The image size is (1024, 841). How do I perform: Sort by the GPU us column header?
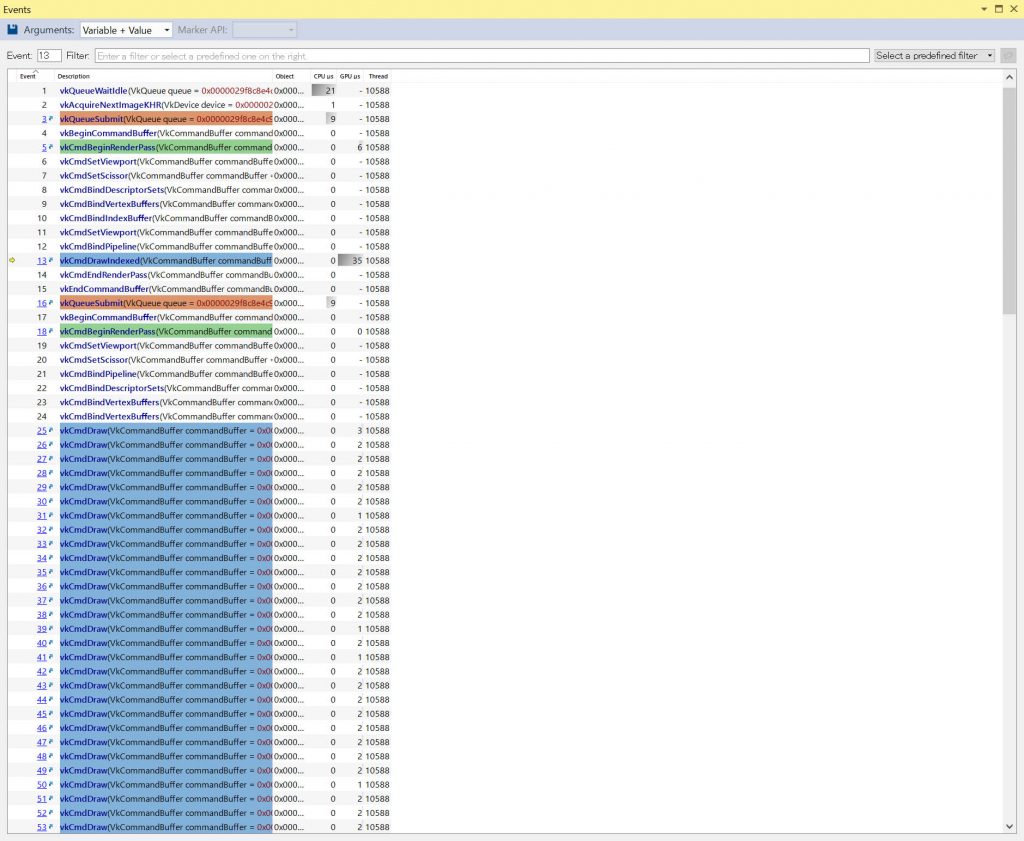coord(350,76)
